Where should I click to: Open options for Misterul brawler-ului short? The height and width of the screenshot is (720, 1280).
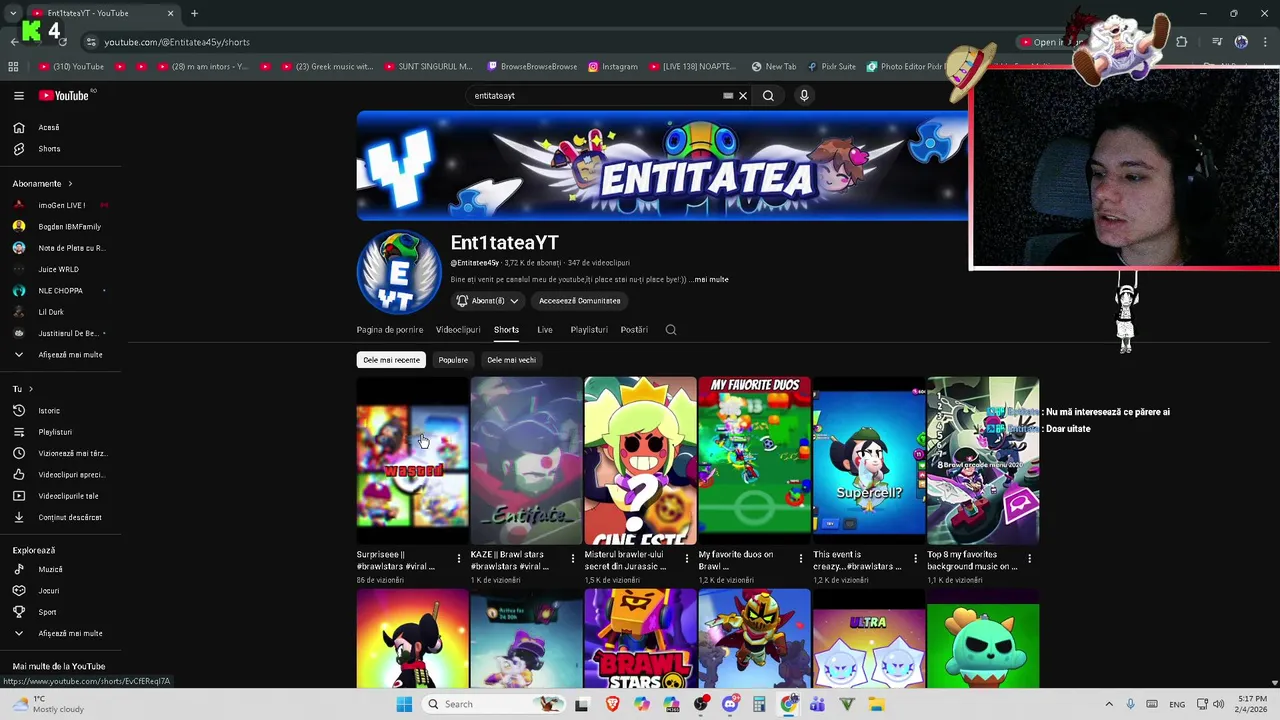tap(687, 558)
